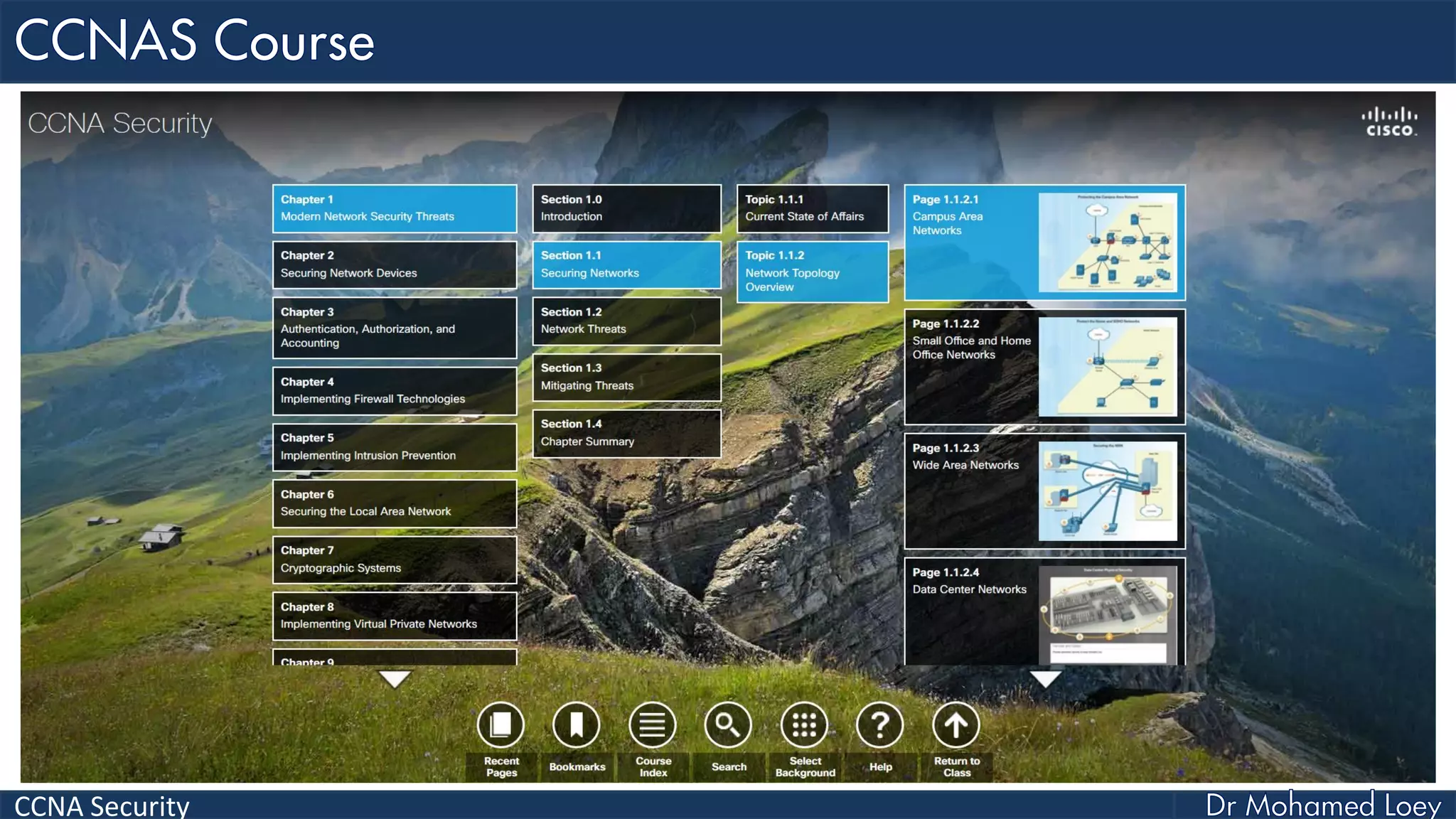Image resolution: width=1456 pixels, height=819 pixels.
Task: Open Select Background grid icon
Action: (x=804, y=725)
